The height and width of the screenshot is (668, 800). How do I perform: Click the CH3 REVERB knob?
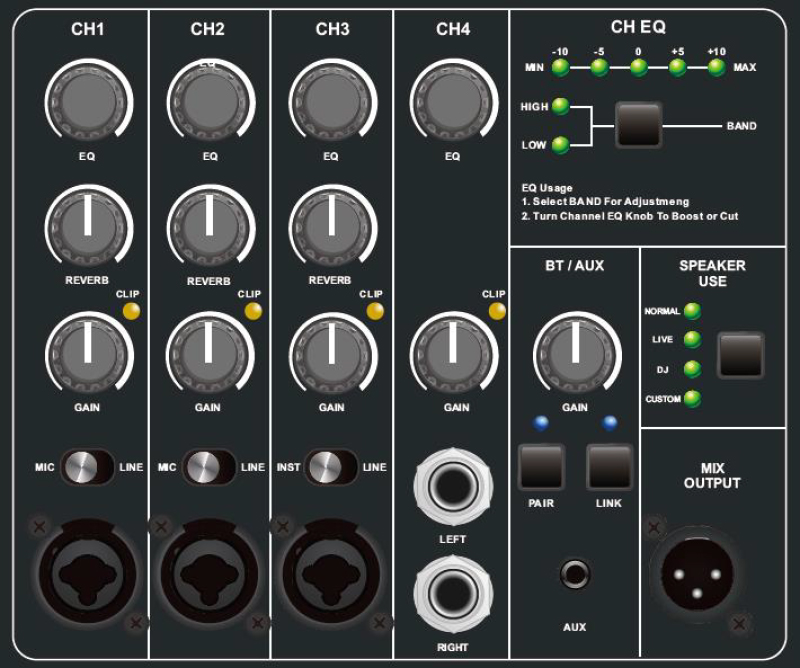(333, 227)
